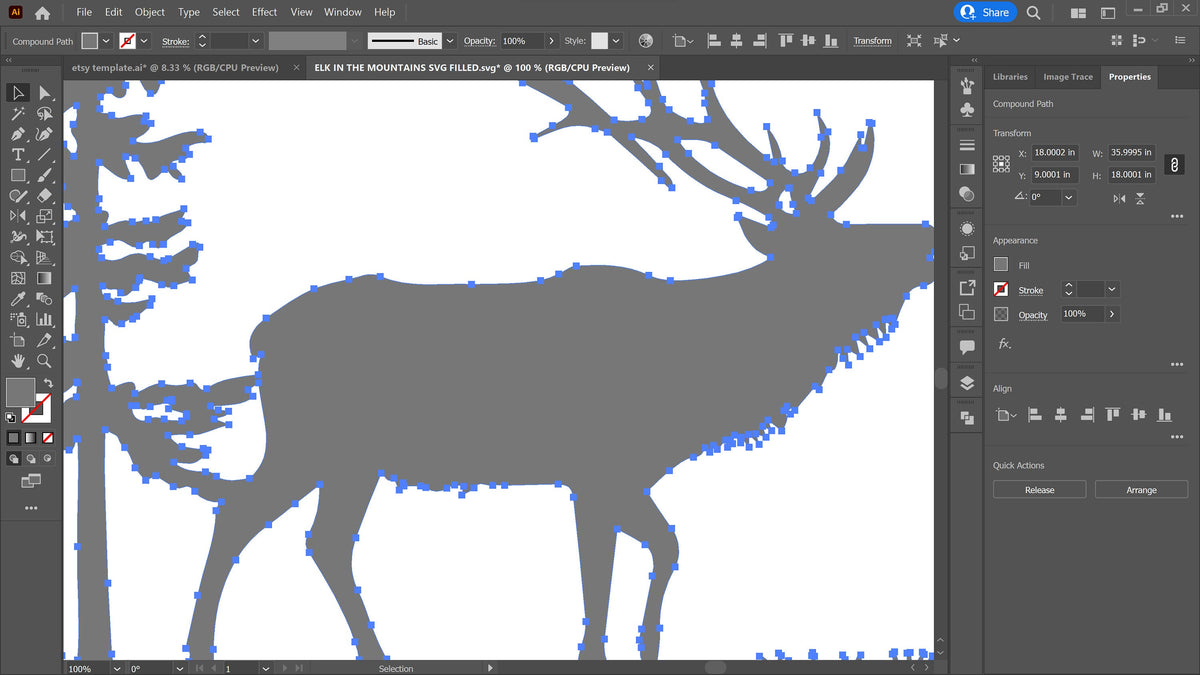Open the Object menu
This screenshot has height=675, width=1200.
(150, 12)
